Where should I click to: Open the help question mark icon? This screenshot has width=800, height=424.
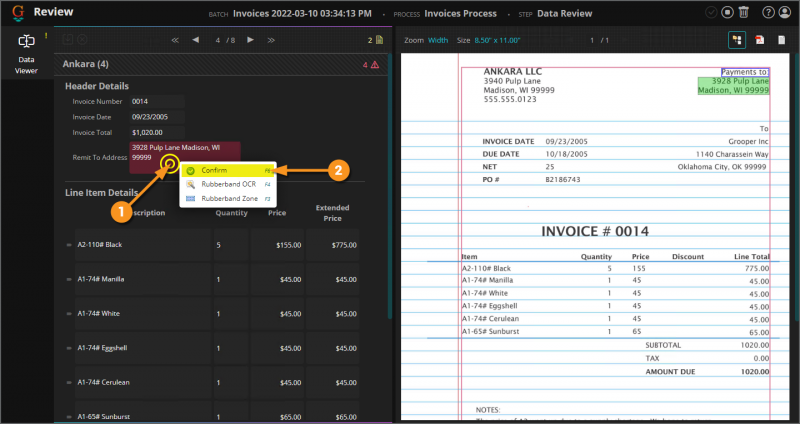tap(768, 12)
